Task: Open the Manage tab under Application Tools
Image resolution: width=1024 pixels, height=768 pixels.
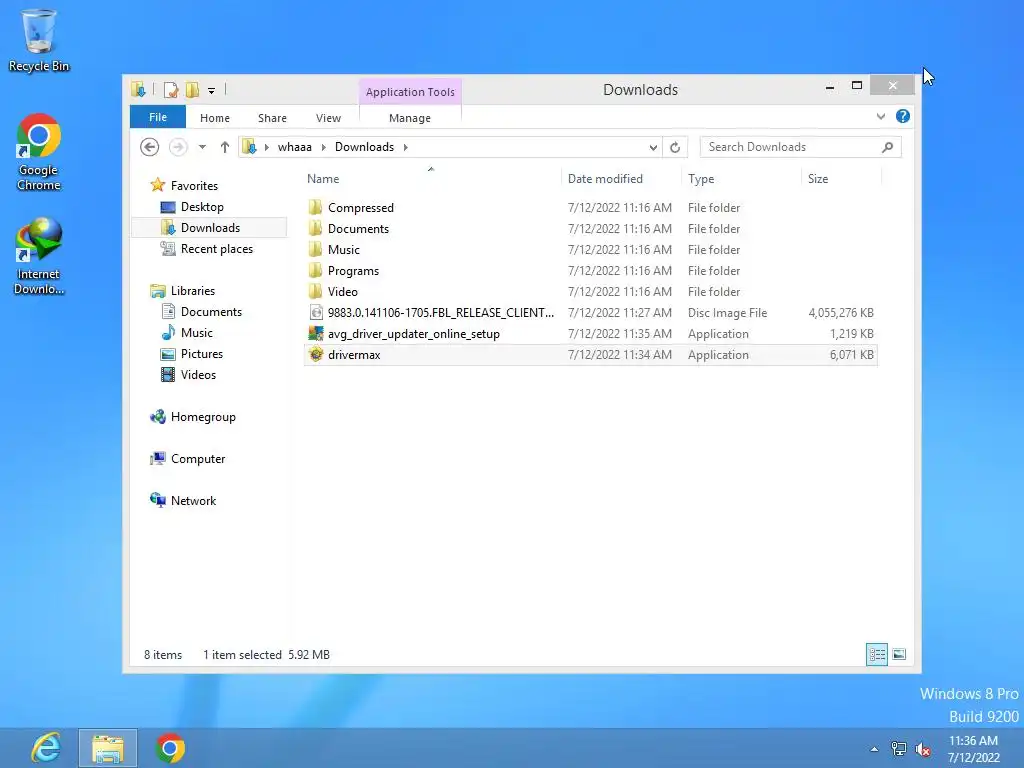Action: pyautogui.click(x=409, y=118)
